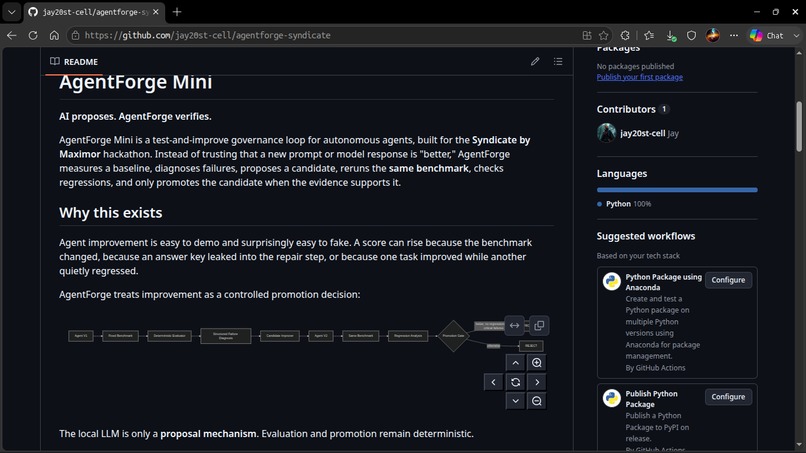
Task: Click the Why this exists heading
Action: (111, 213)
